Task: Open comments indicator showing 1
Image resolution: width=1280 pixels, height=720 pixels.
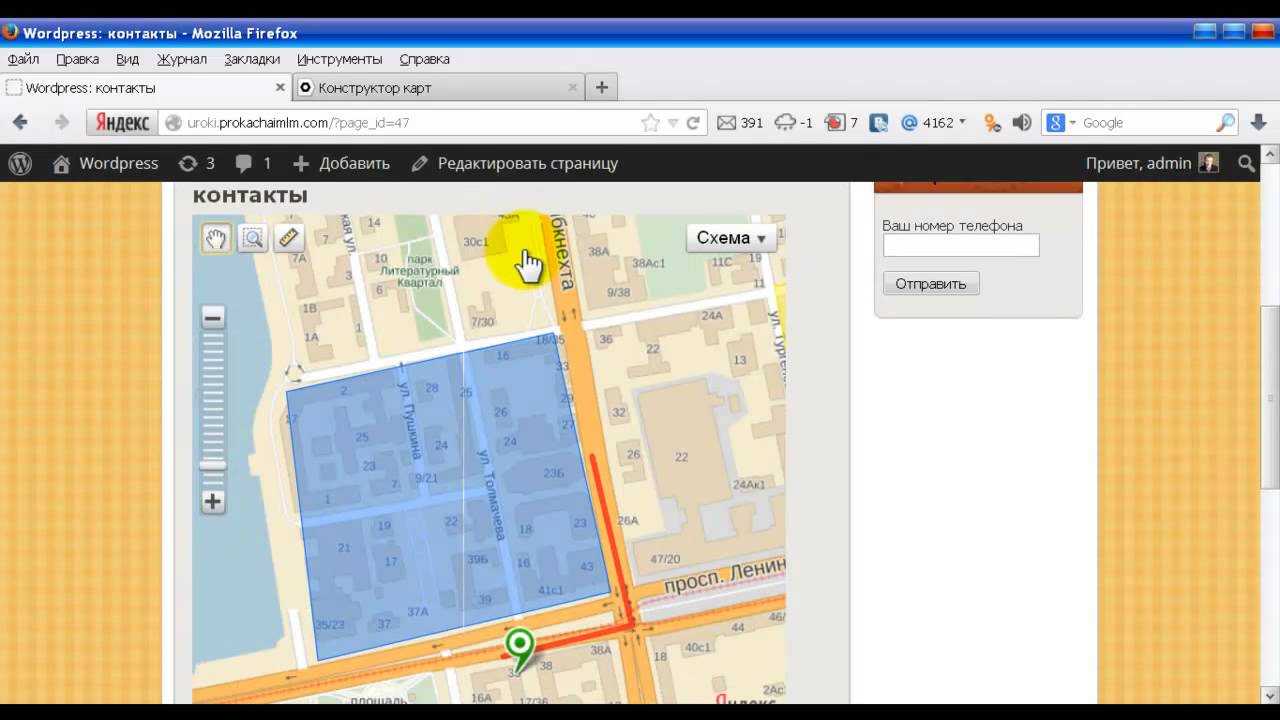Action: point(254,163)
